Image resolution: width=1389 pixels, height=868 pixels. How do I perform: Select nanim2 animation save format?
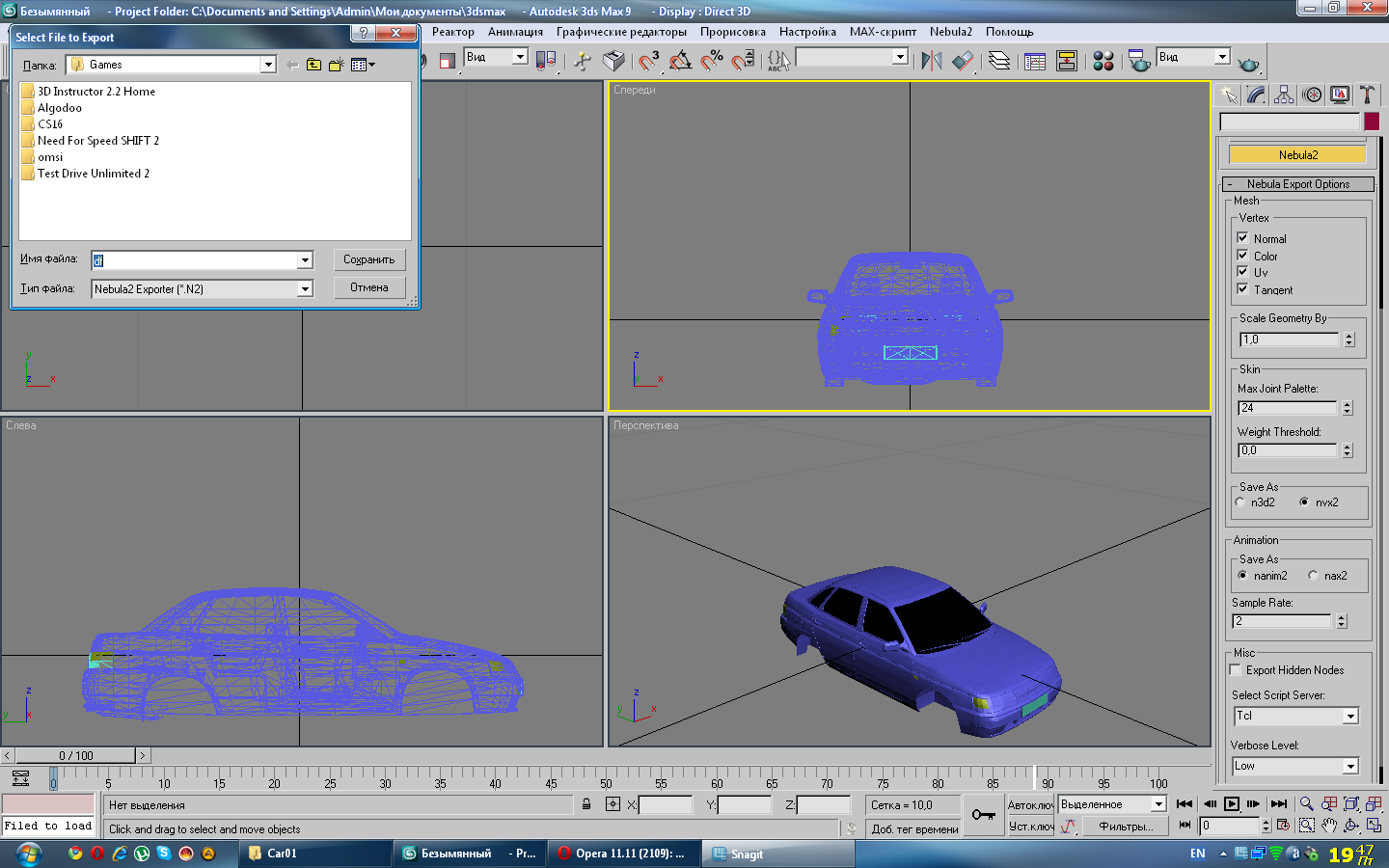tap(1242, 575)
